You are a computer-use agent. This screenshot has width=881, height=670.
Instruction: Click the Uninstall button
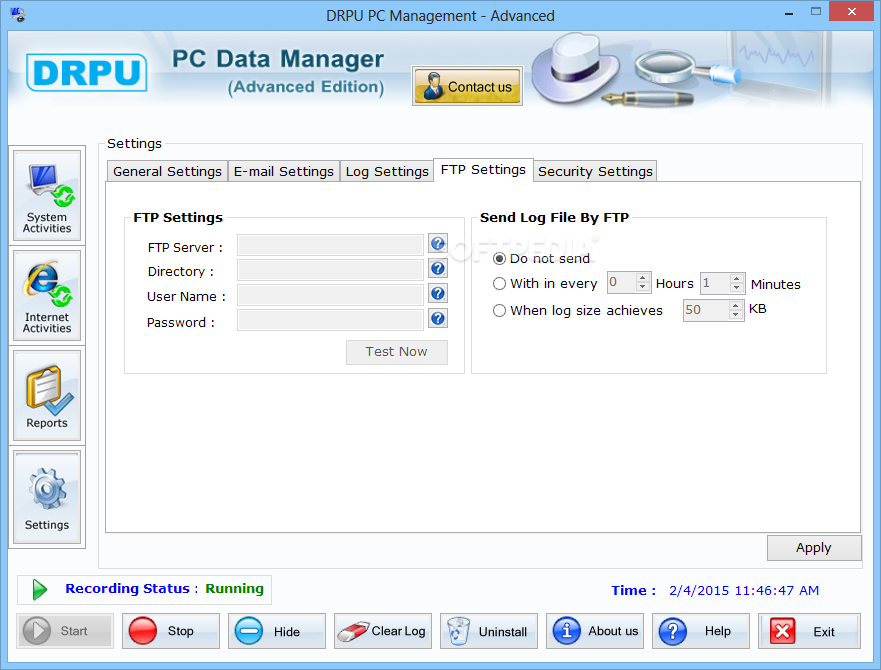click(x=489, y=631)
